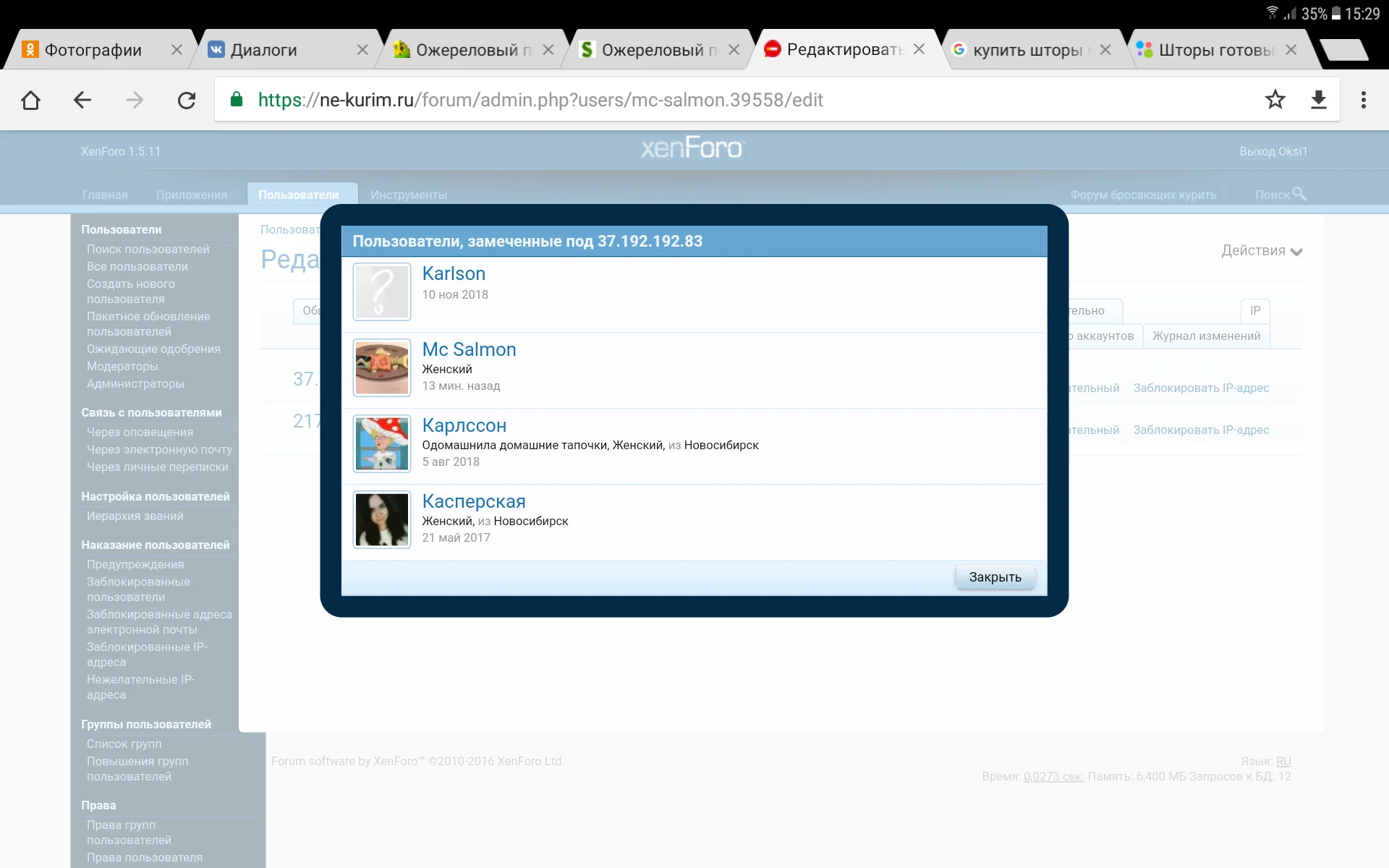Viewport: 1389px width, 868px height.
Task: Click the browser home icon
Action: click(x=30, y=100)
